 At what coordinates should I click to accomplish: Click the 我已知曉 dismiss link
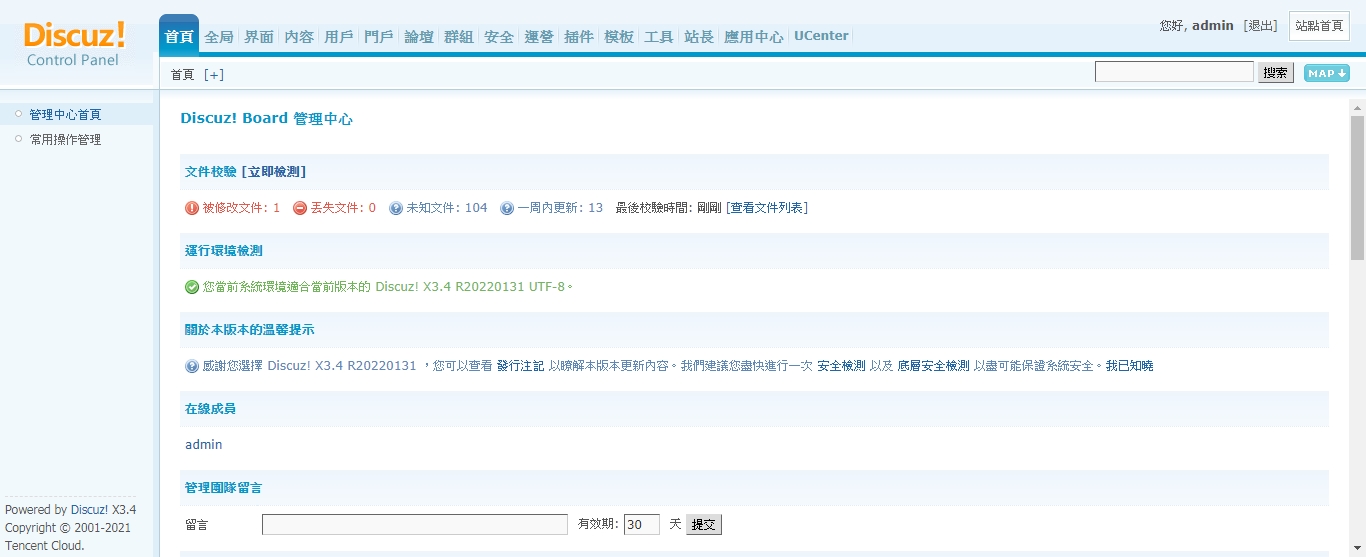(x=1129, y=366)
